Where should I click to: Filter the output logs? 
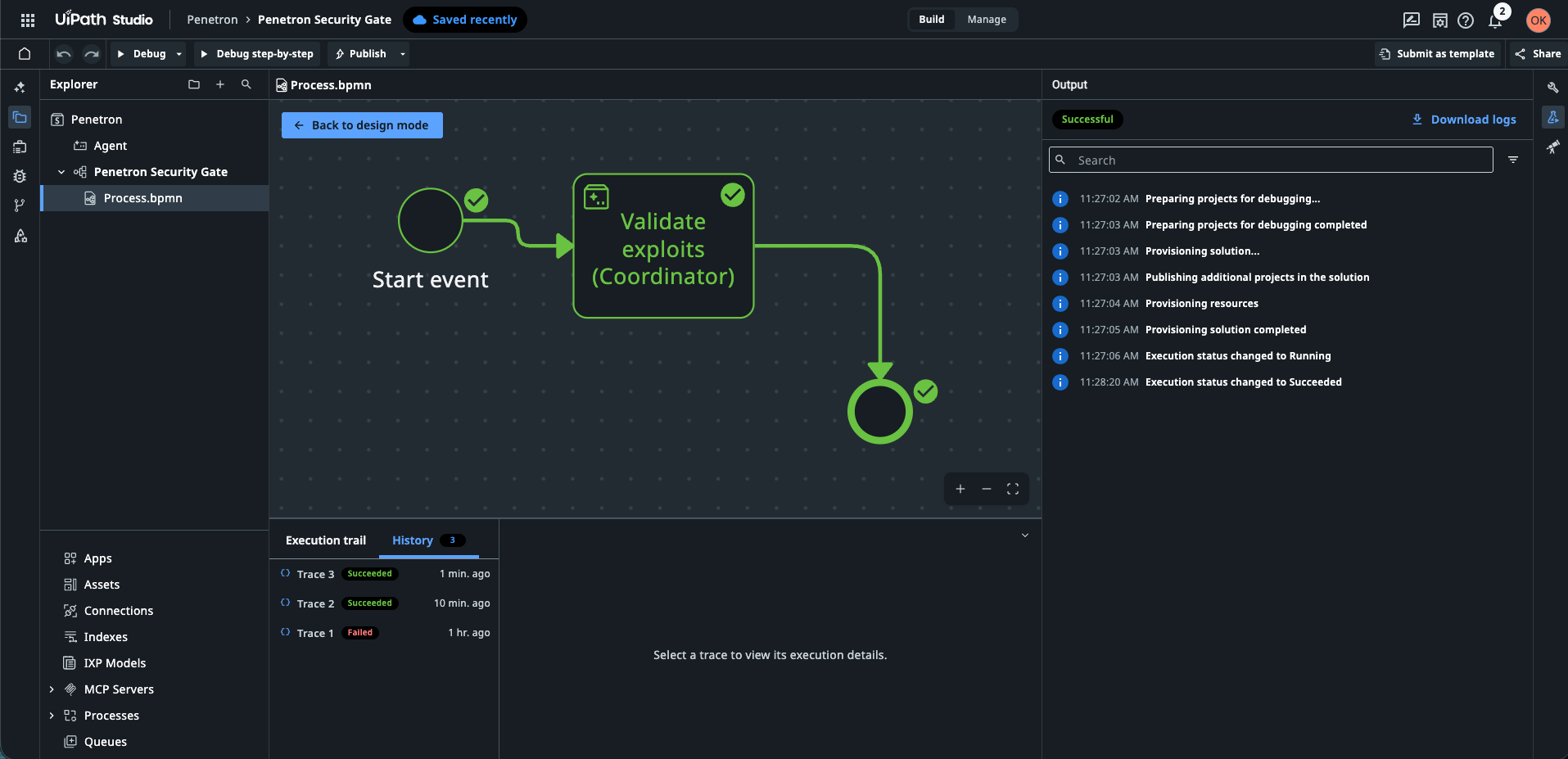pos(1513,160)
